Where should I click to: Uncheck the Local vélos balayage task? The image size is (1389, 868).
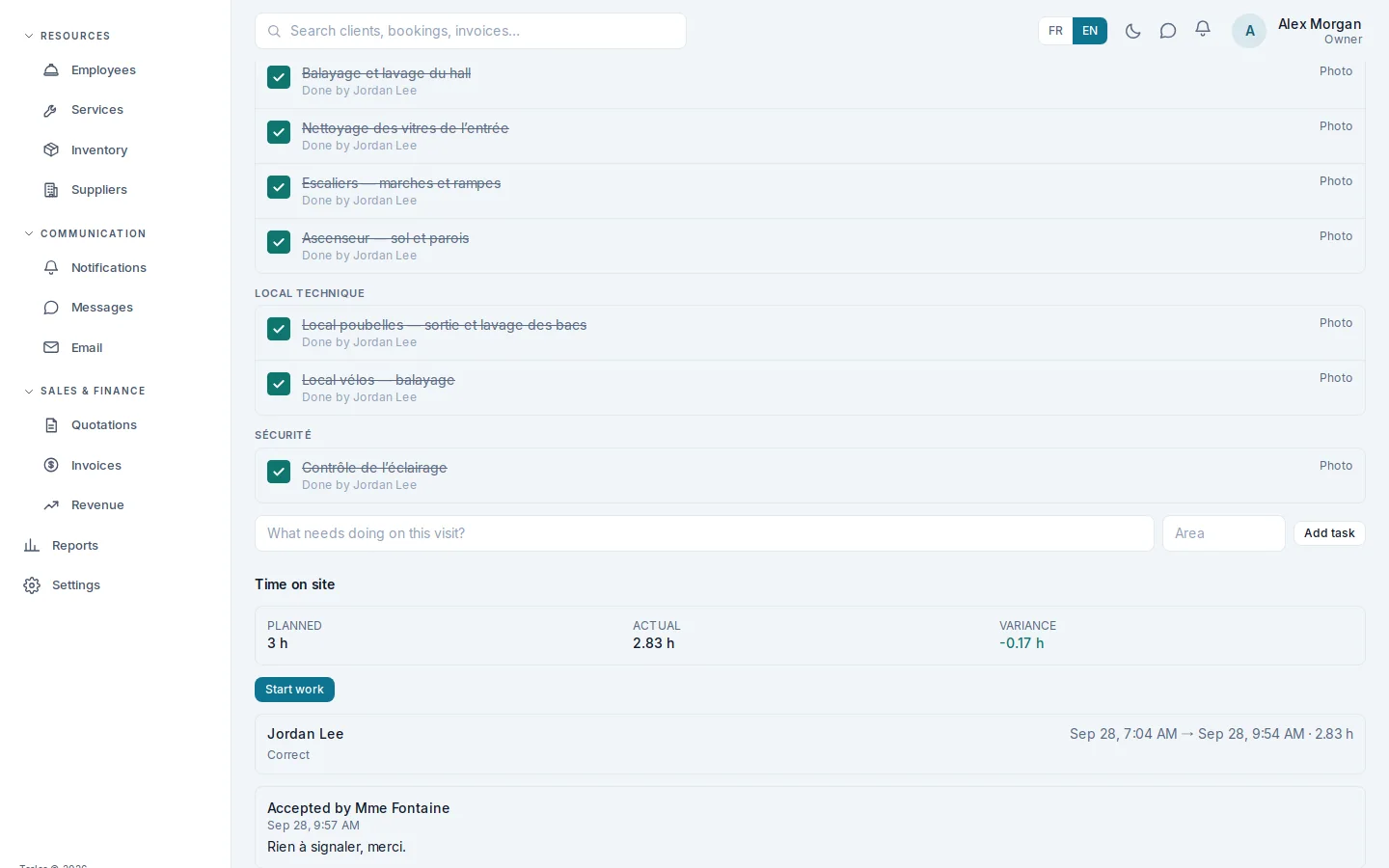click(x=279, y=384)
